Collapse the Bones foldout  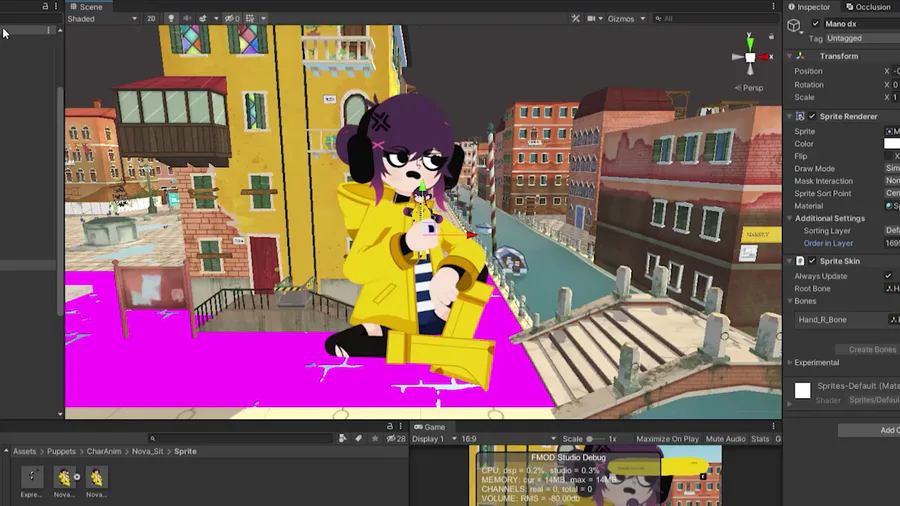pos(789,301)
